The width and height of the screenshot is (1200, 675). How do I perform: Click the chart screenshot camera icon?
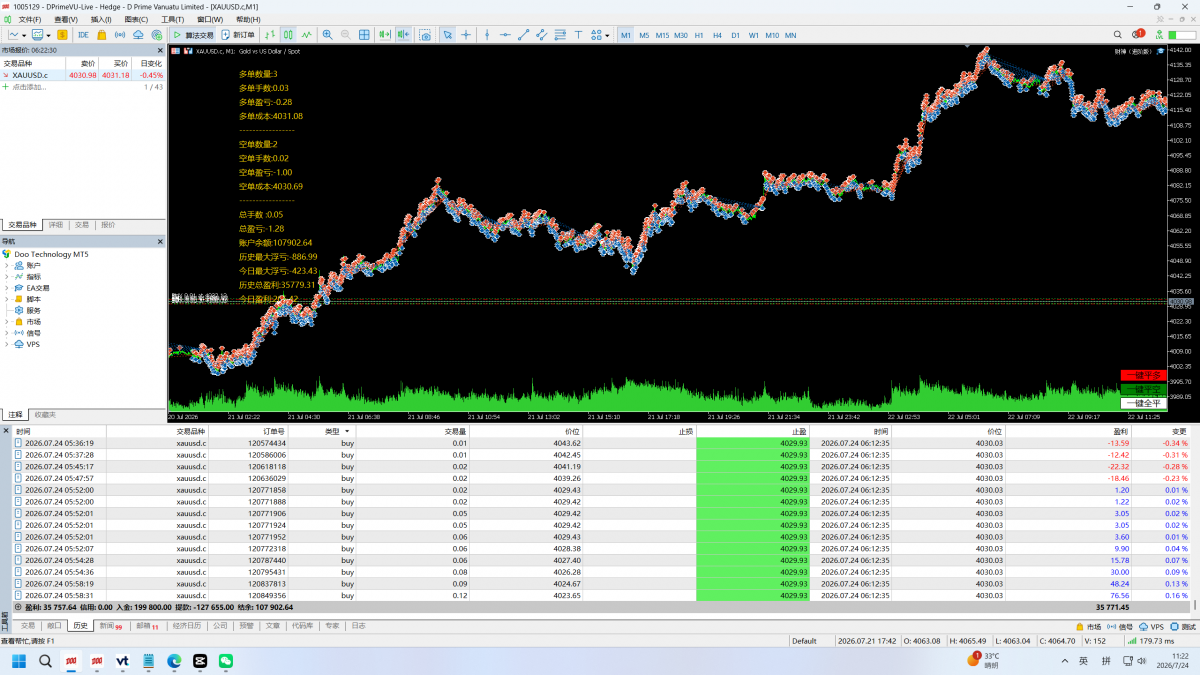[x=425, y=35]
